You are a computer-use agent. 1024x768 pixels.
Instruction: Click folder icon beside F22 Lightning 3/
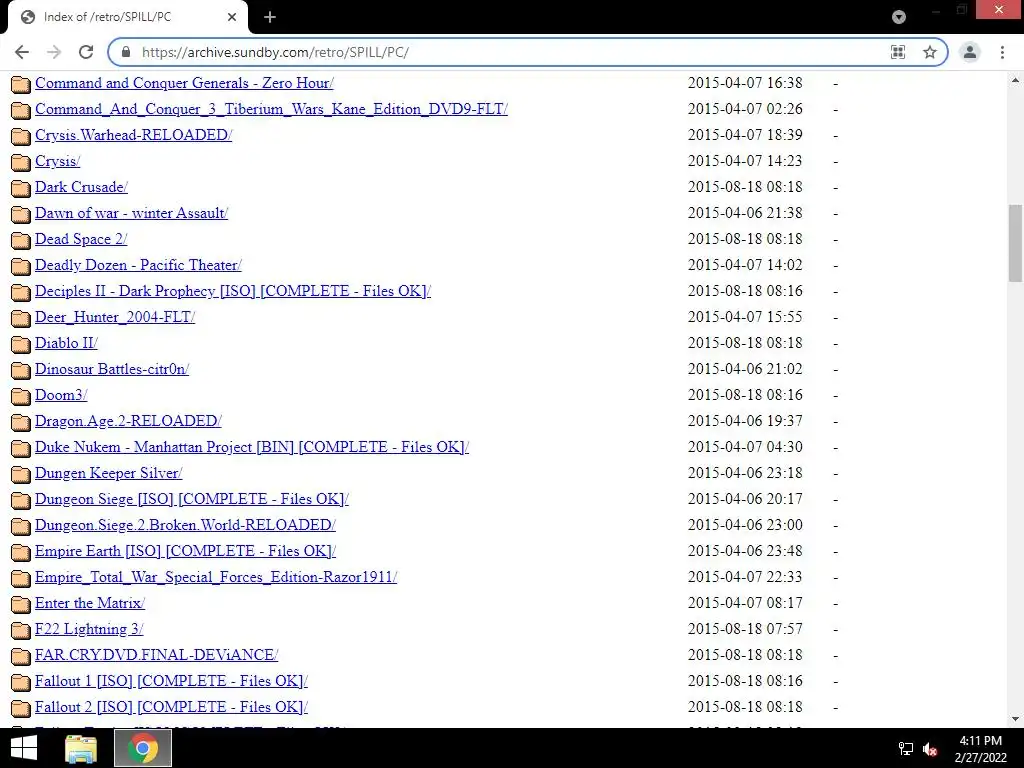point(21,630)
